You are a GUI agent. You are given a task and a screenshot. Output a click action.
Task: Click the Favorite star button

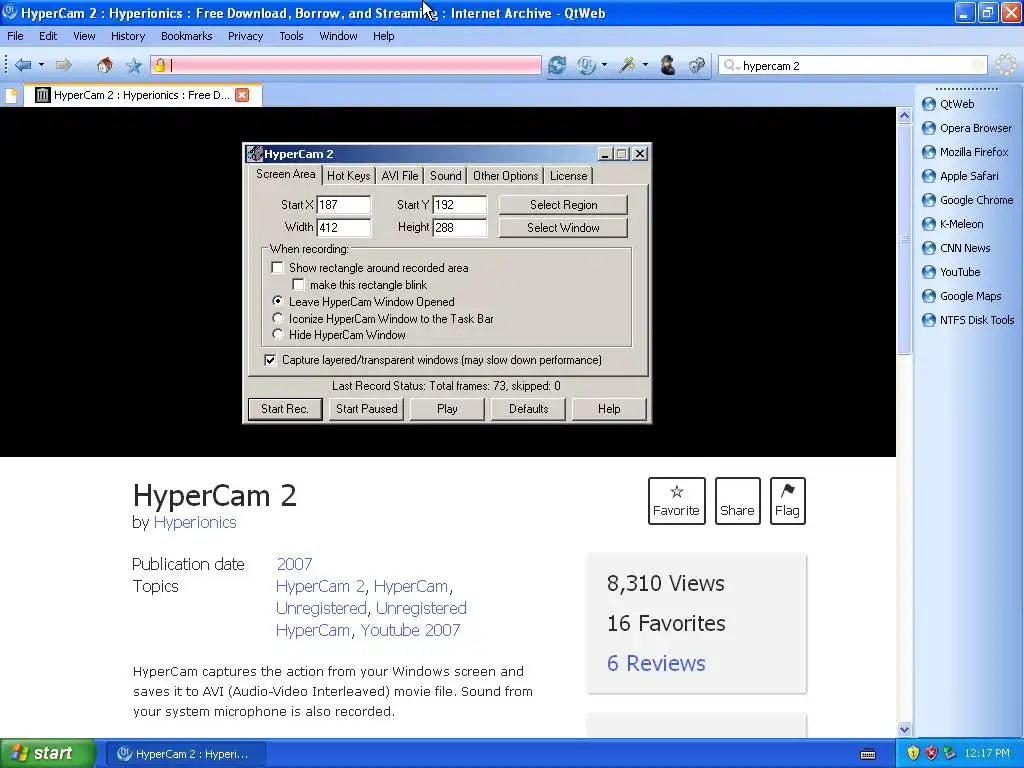pyautogui.click(x=677, y=501)
